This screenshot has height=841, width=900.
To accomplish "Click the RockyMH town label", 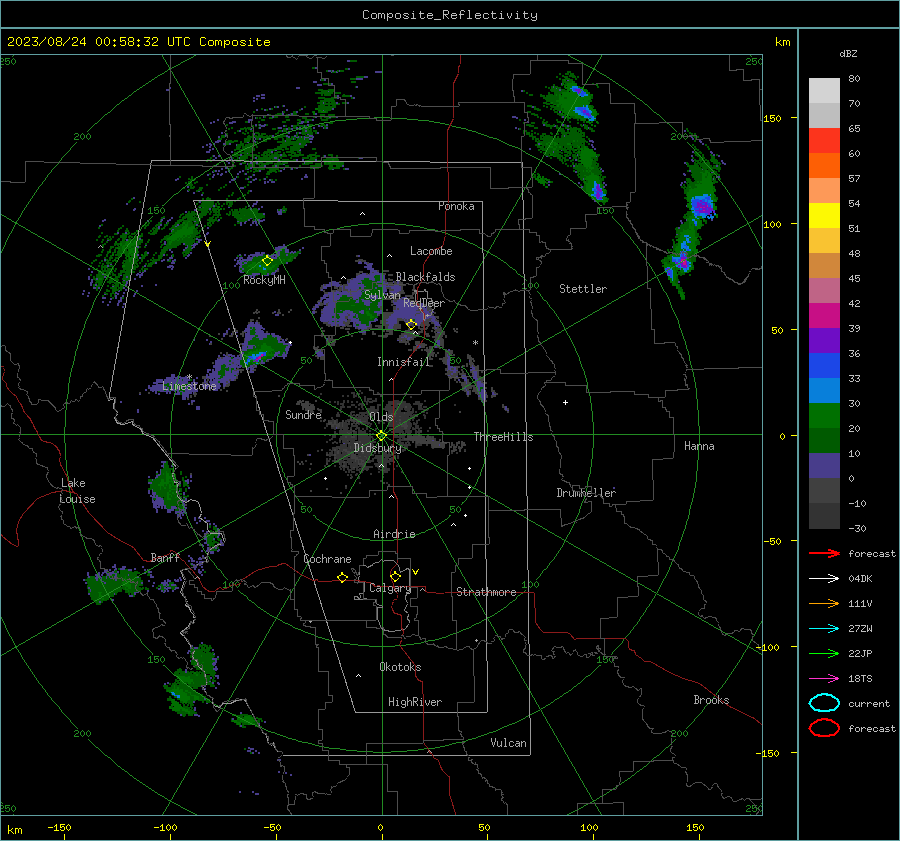I will (264, 280).
